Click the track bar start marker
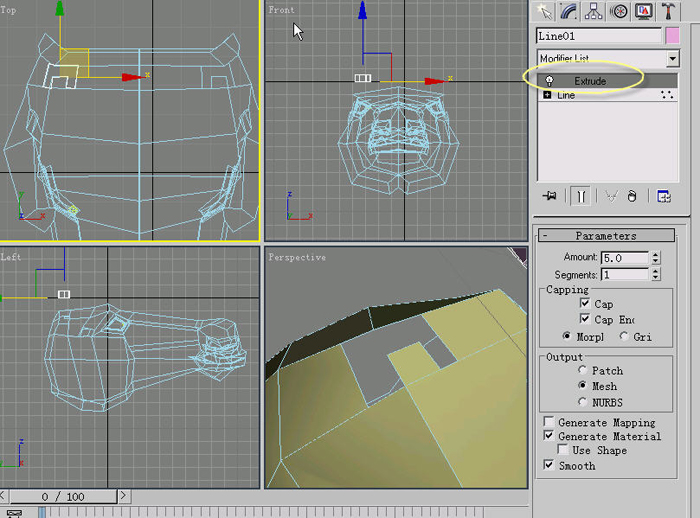The image size is (700, 518). point(42,512)
